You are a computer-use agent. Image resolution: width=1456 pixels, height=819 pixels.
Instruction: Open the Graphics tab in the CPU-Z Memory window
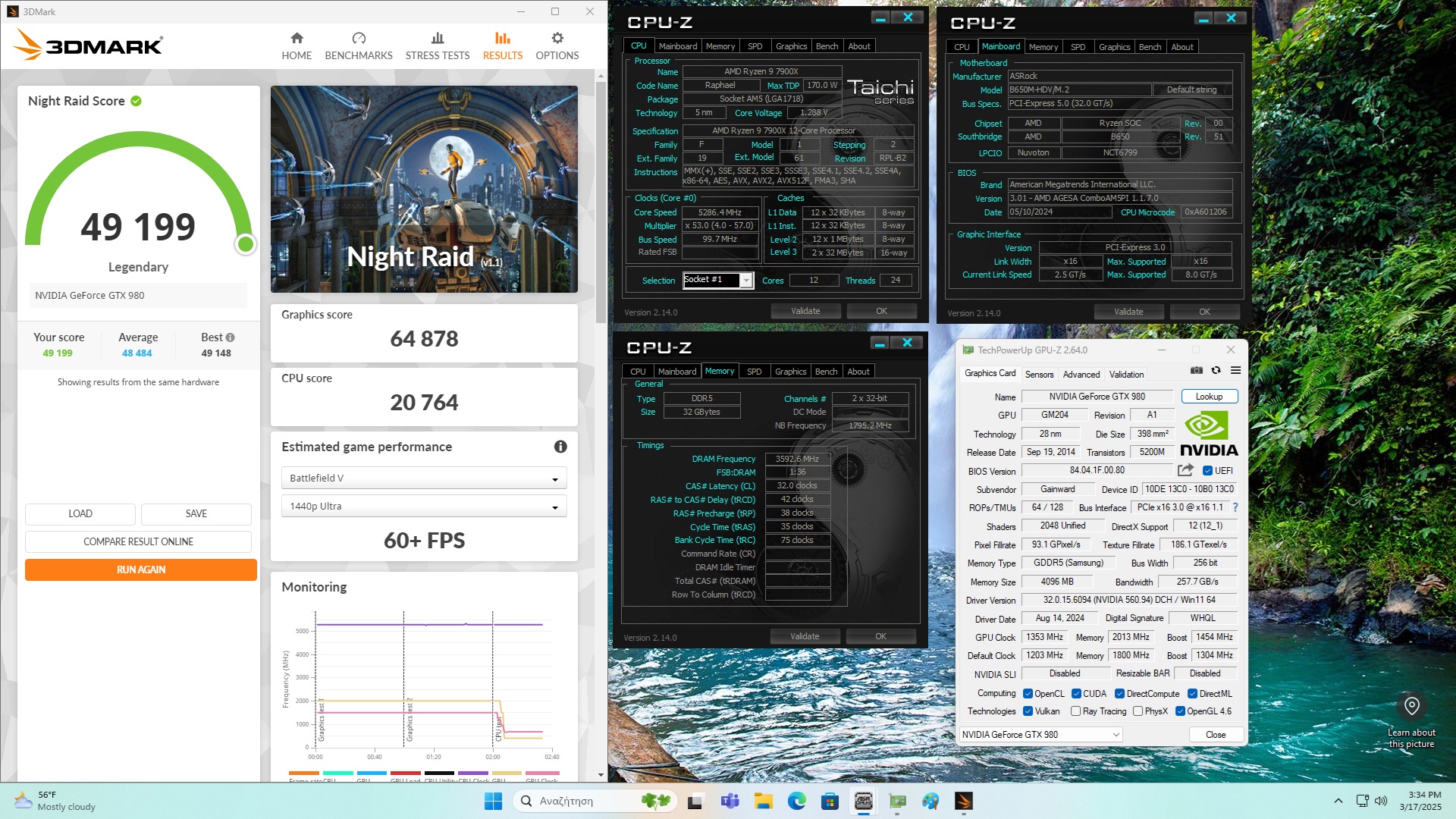point(790,372)
